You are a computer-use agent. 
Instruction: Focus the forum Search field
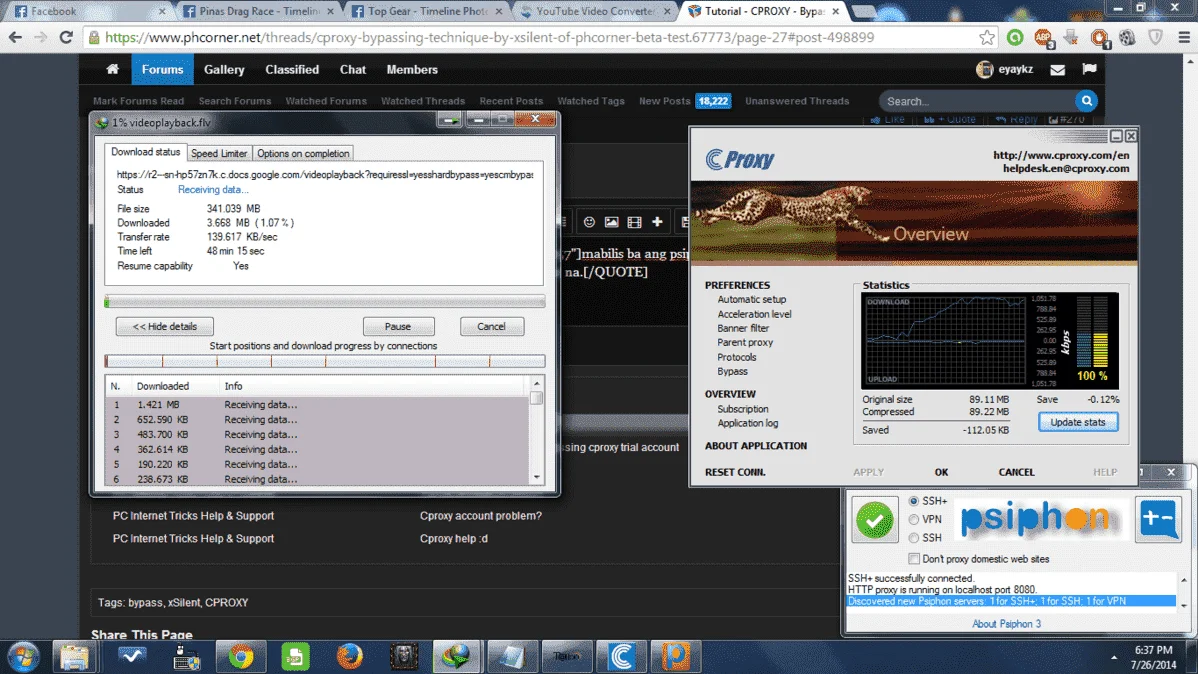click(x=976, y=101)
